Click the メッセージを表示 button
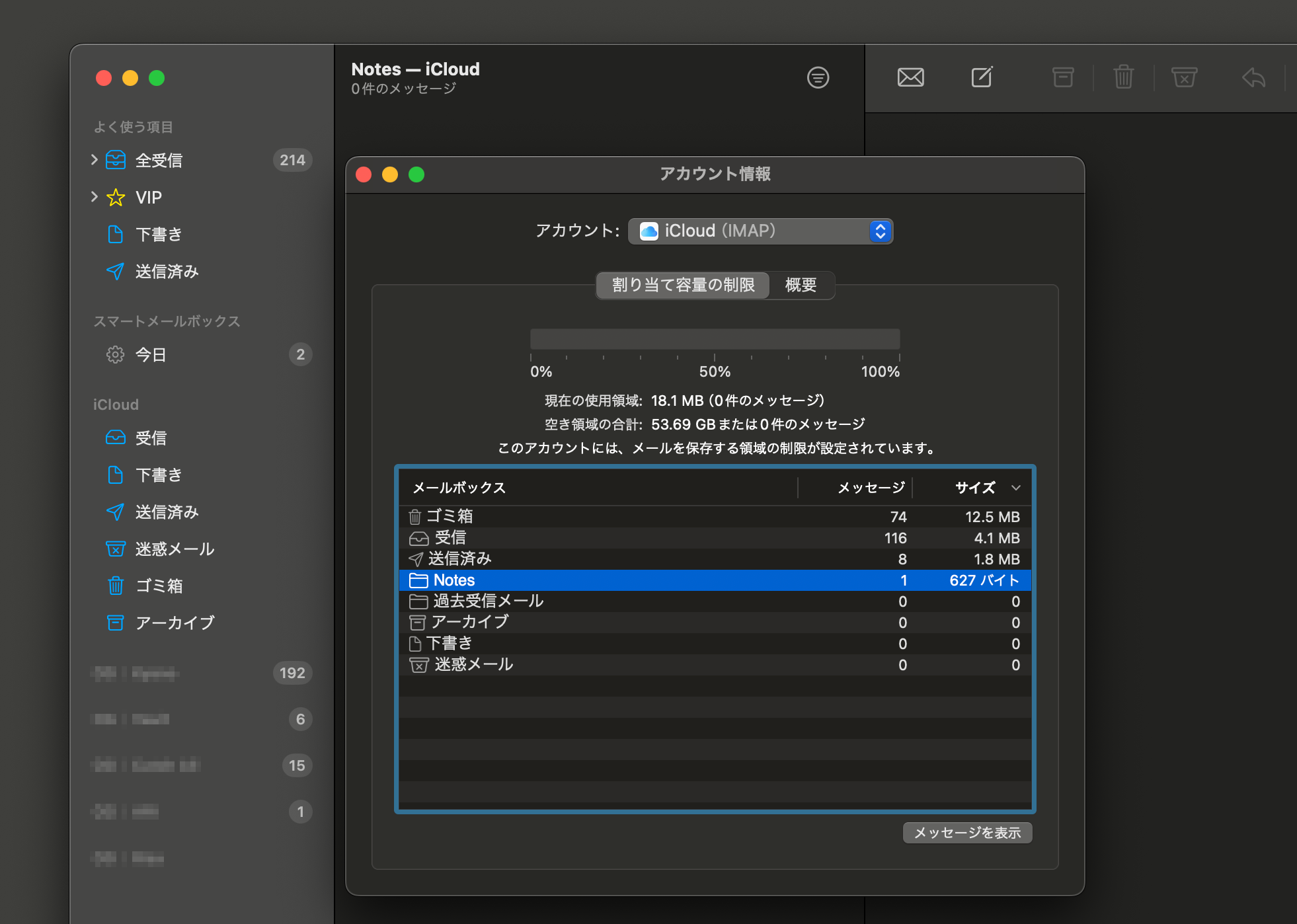The width and height of the screenshot is (1297, 924). (x=967, y=833)
